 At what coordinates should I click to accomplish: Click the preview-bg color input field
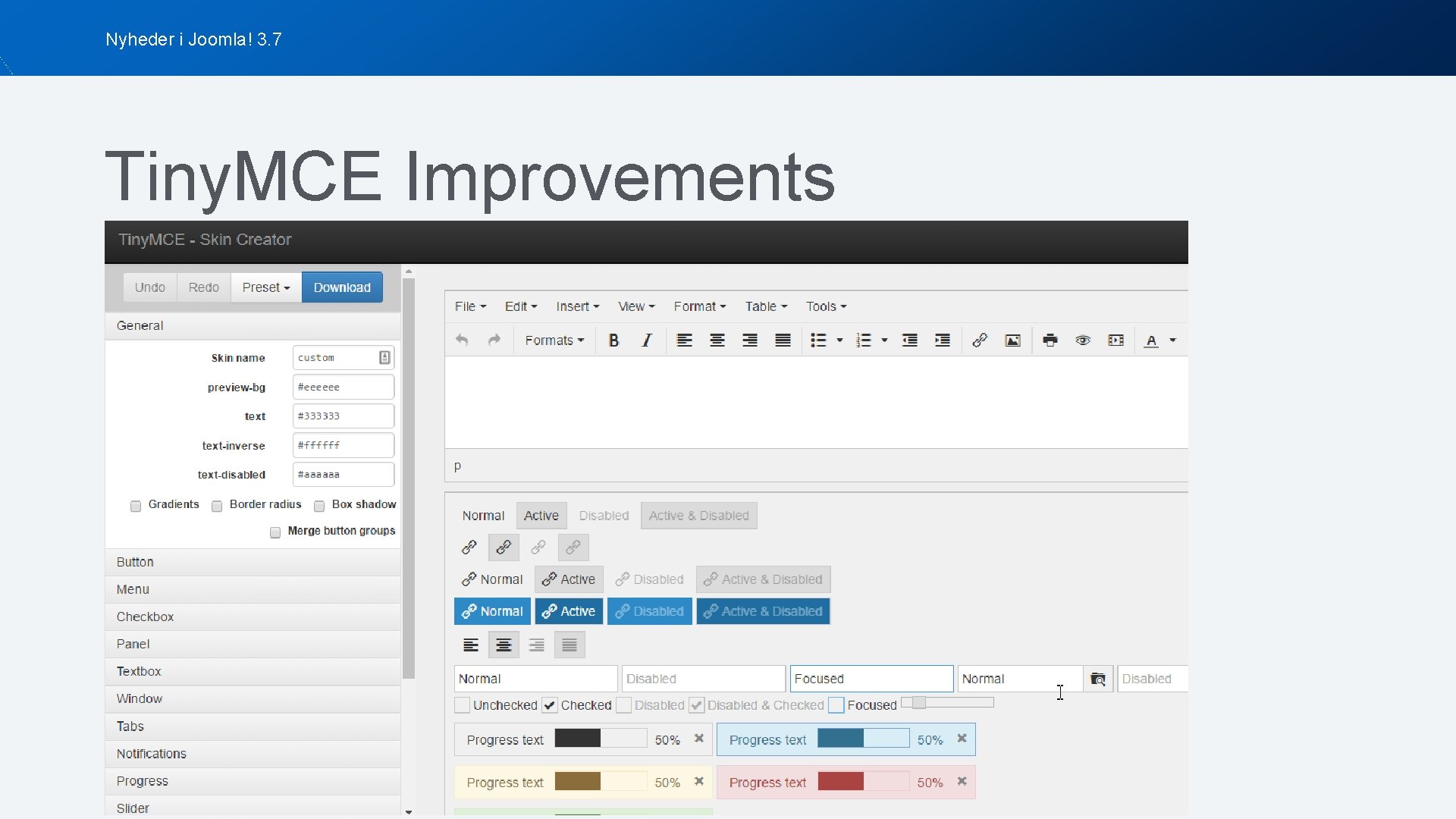(x=344, y=387)
